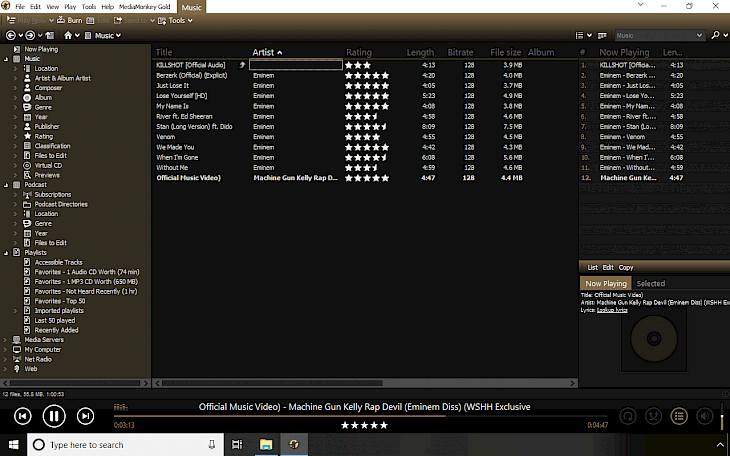Screen dimensions: 730x456
Task: Open the File menu
Action: point(20,7)
